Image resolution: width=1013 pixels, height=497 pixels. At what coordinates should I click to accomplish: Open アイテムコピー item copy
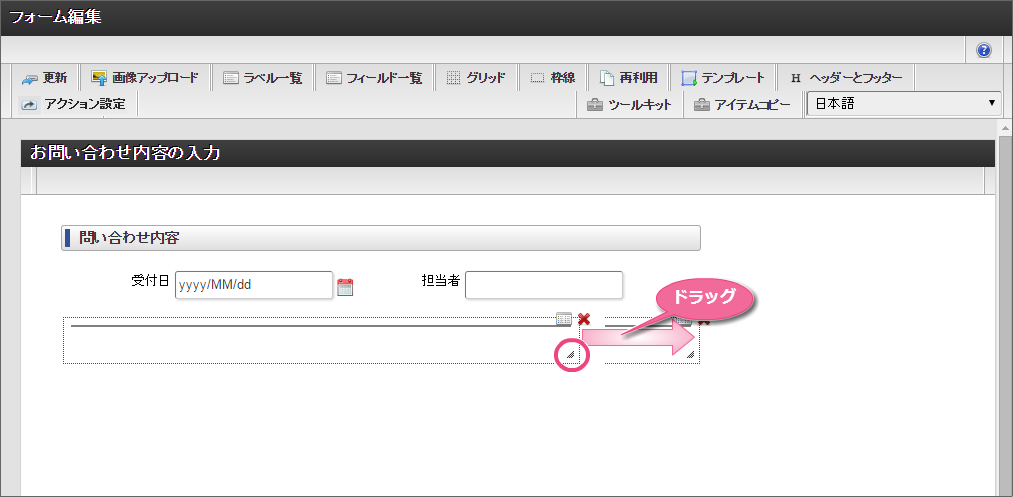click(x=743, y=105)
